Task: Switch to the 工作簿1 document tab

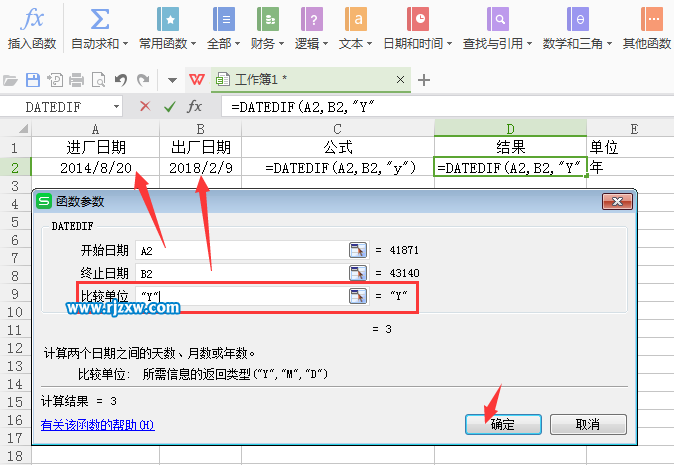Action: click(310, 80)
